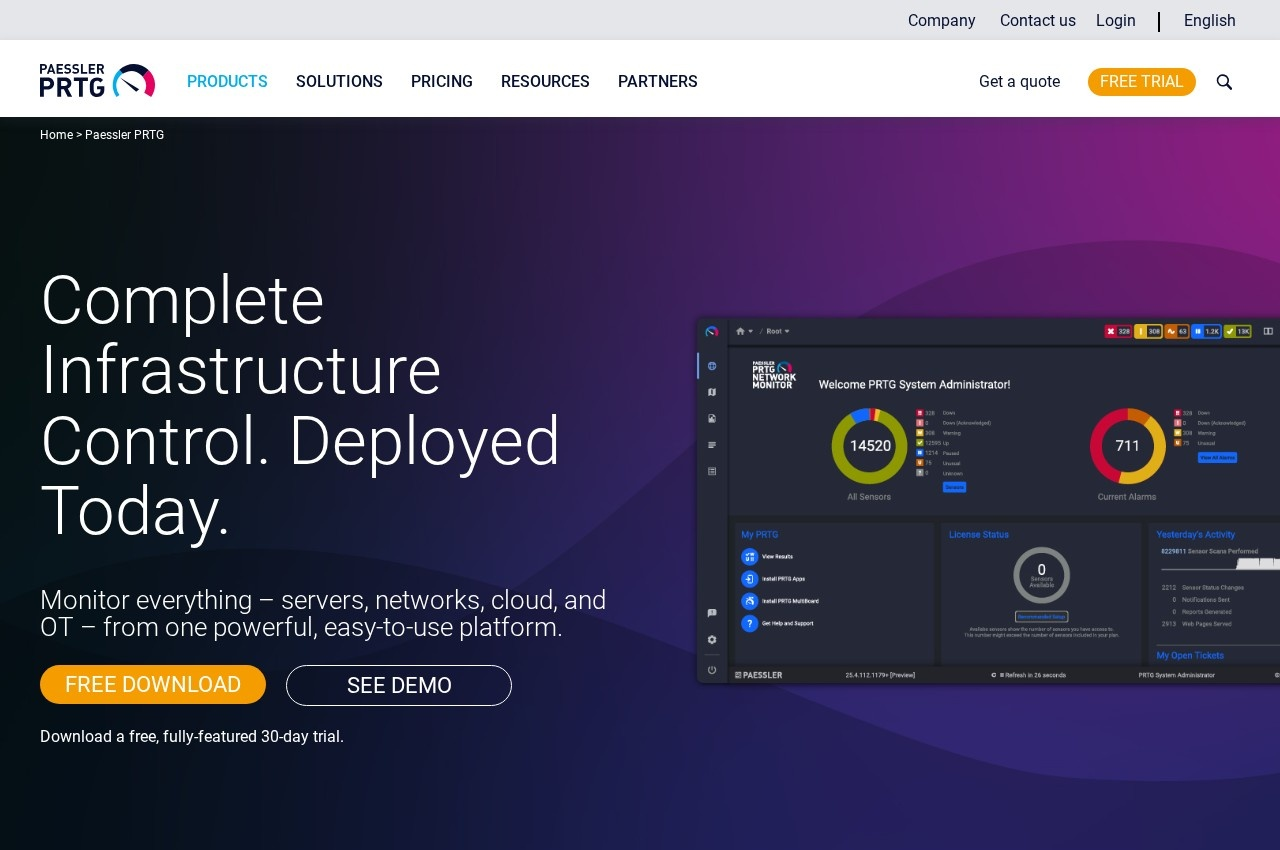Click the 25.4.112.1179+ version text
The height and width of the screenshot is (850, 1280).
[x=882, y=676]
